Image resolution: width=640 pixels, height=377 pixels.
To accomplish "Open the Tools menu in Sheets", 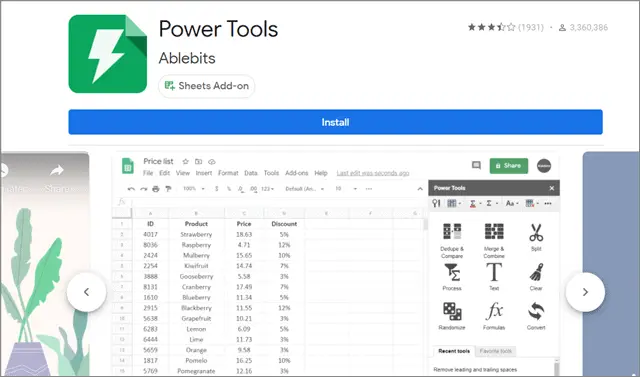I will (x=271, y=173).
